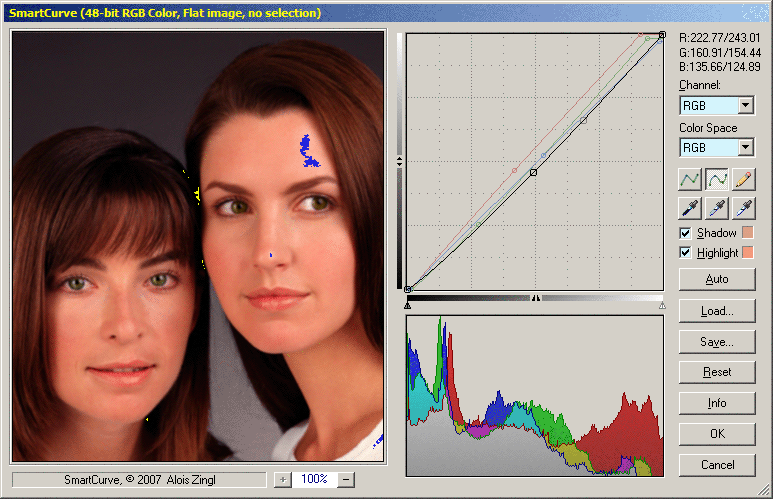Click the Reset button
The height and width of the screenshot is (499, 773).
[717, 372]
